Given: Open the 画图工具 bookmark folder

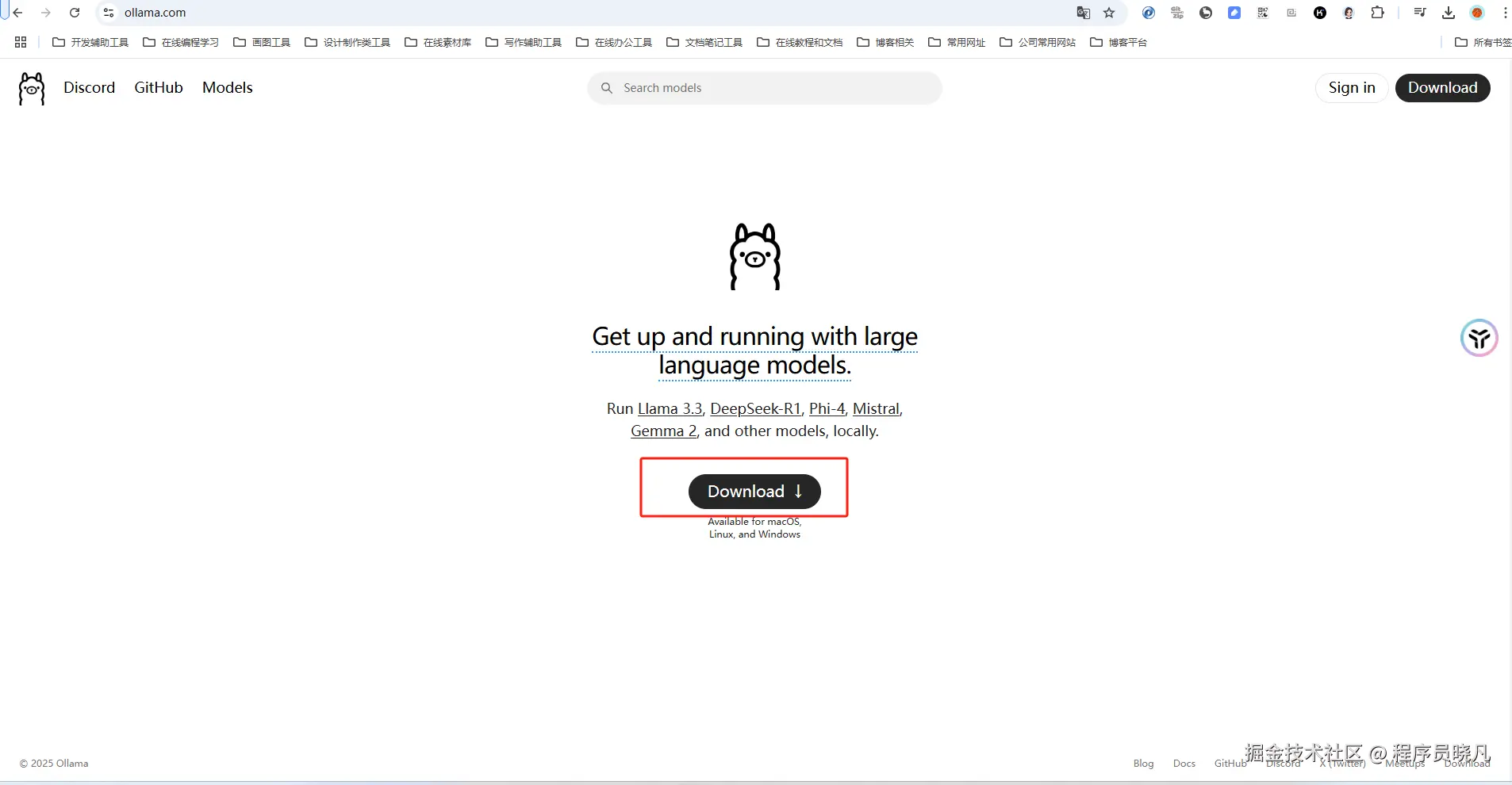Looking at the screenshot, I should coord(262,42).
